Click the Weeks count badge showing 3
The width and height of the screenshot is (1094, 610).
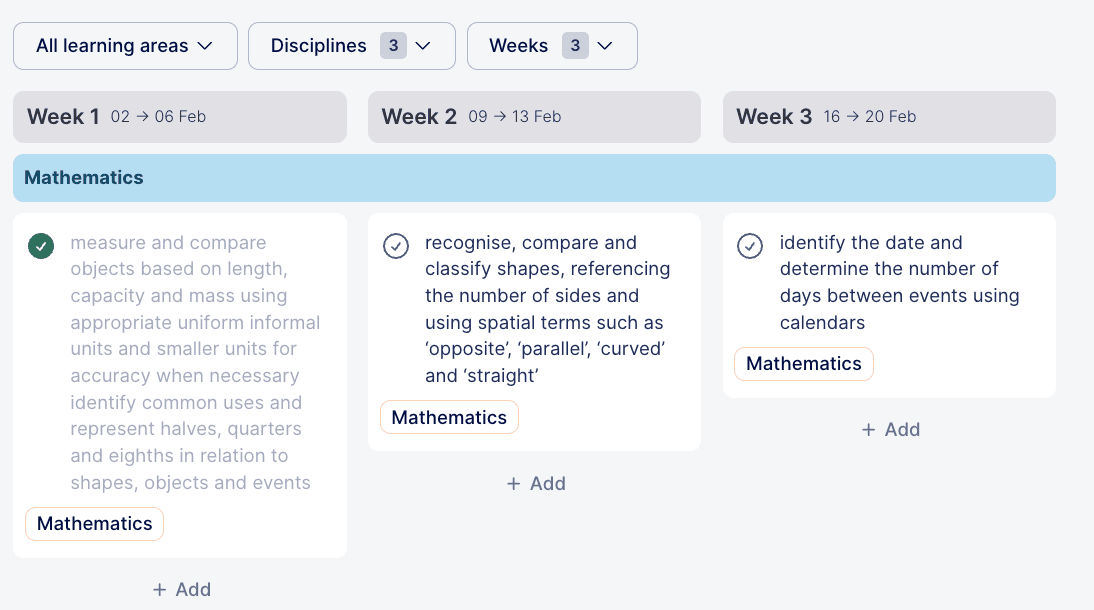[x=575, y=46]
